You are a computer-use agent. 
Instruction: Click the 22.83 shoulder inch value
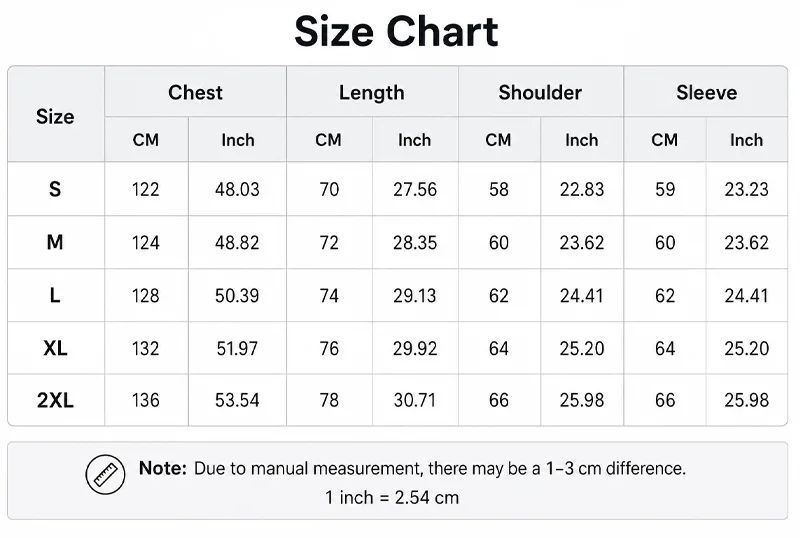click(x=582, y=189)
